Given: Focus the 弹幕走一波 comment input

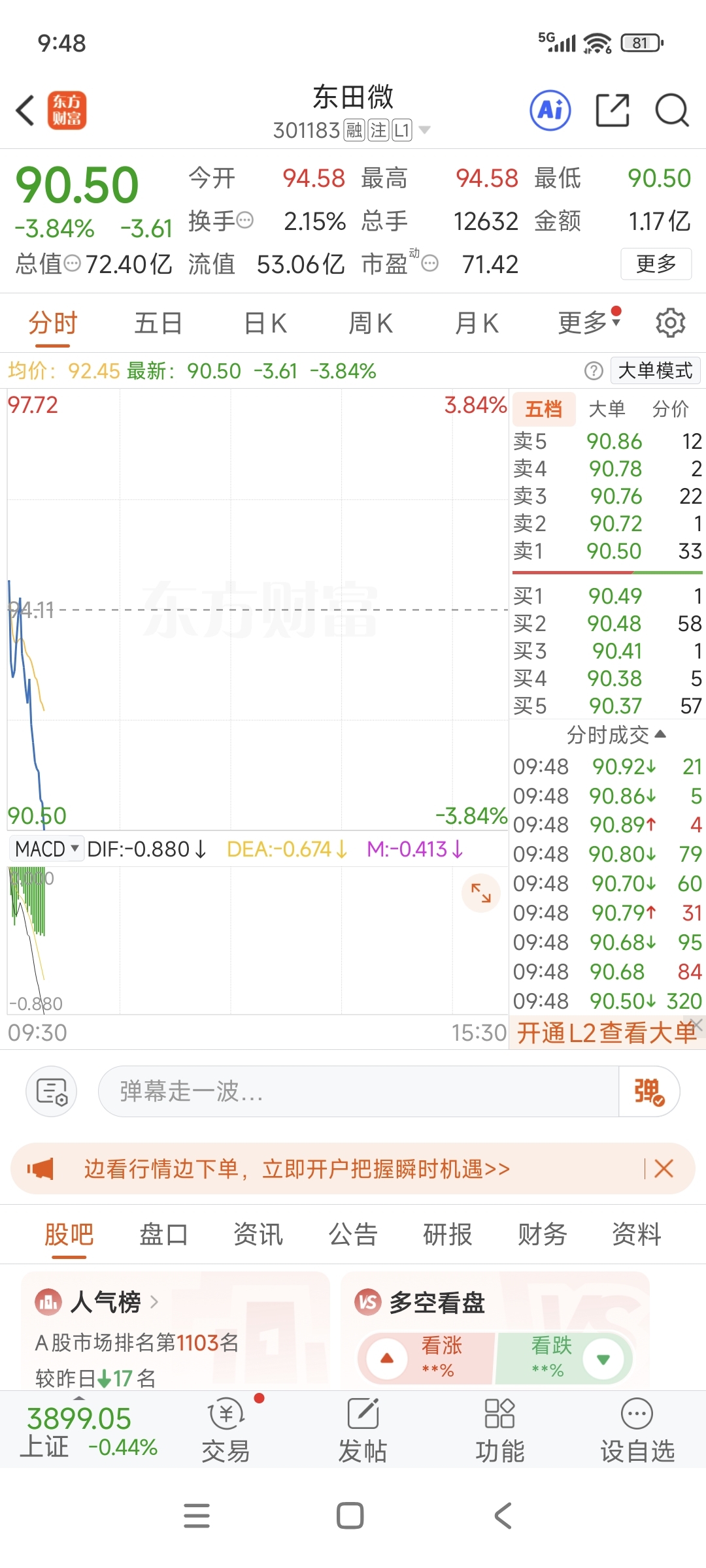Looking at the screenshot, I should click(358, 1091).
